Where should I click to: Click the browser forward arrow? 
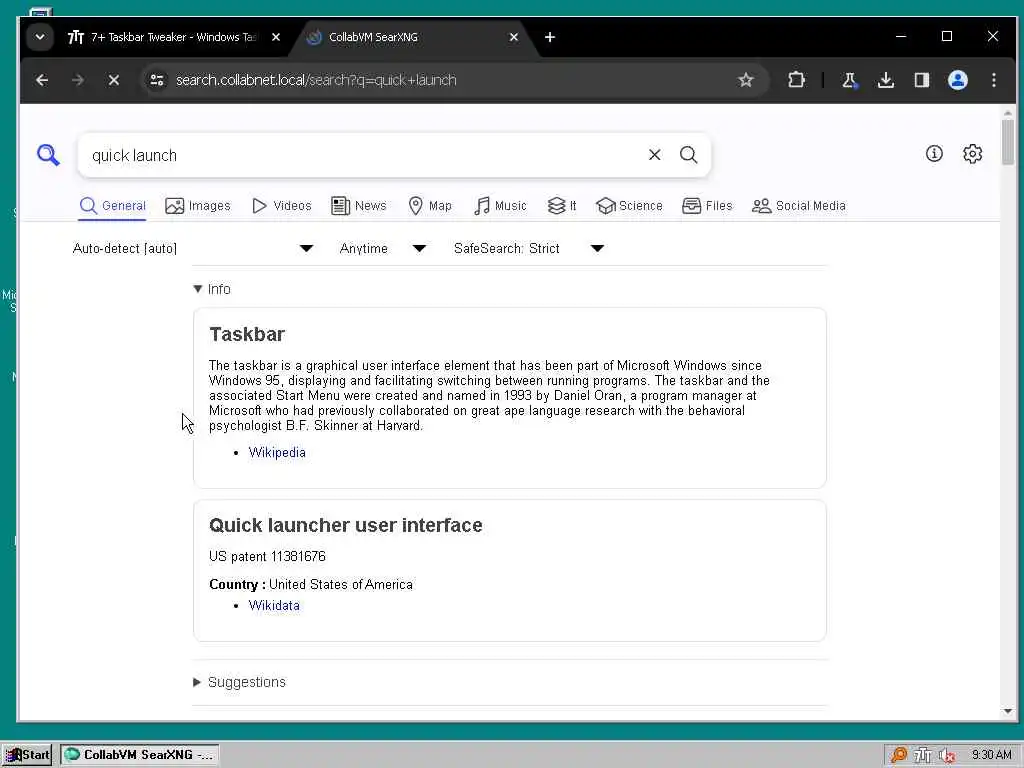78,80
